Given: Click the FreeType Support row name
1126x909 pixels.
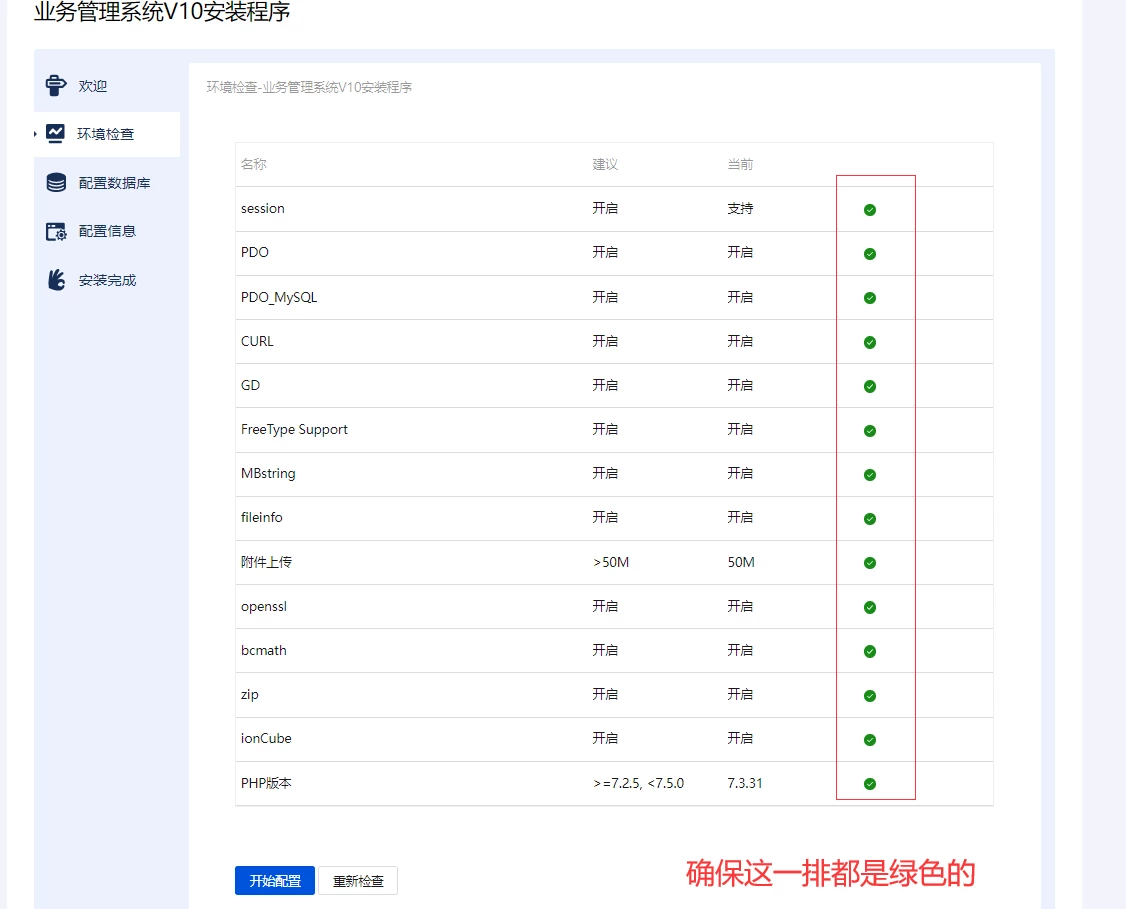Looking at the screenshot, I should tap(294, 429).
